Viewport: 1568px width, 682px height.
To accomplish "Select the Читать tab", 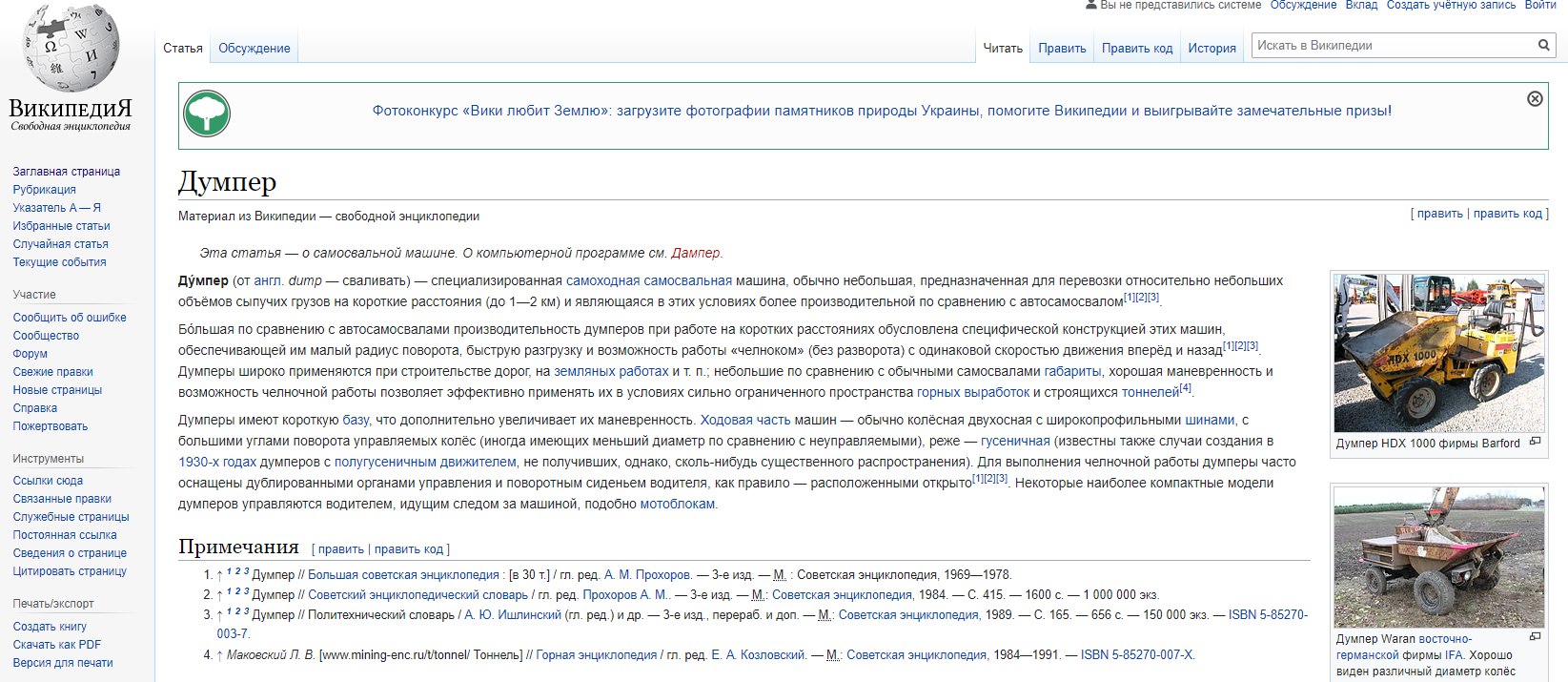I will (1003, 48).
